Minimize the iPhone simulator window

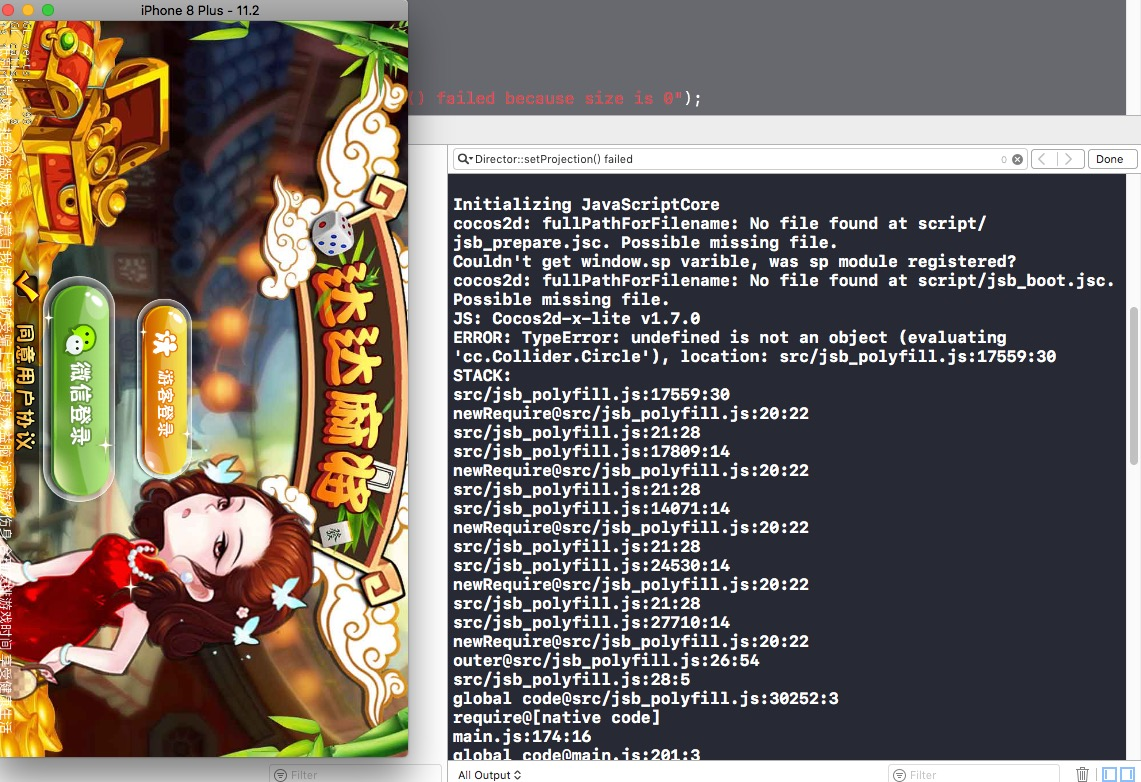pos(28,10)
